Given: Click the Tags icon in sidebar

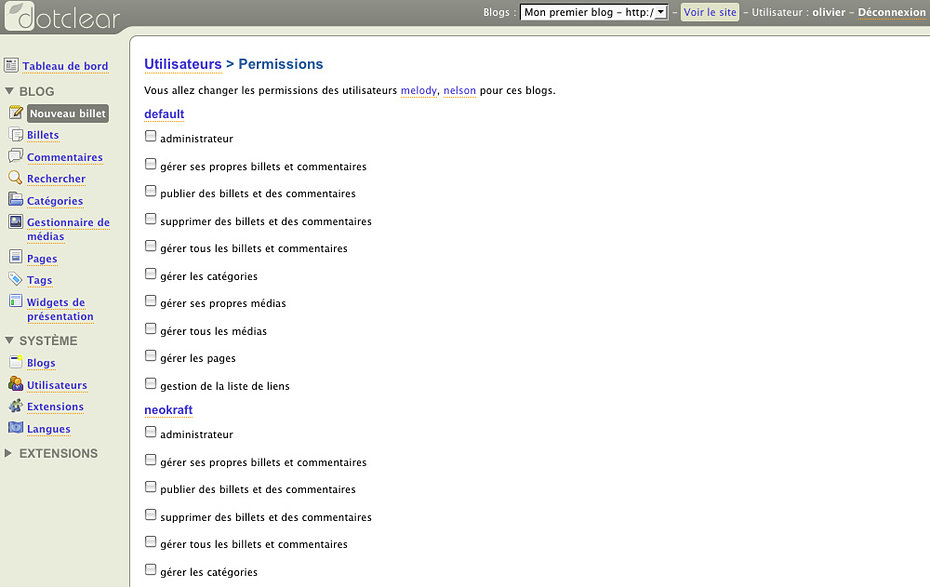Looking at the screenshot, I should tap(16, 280).
